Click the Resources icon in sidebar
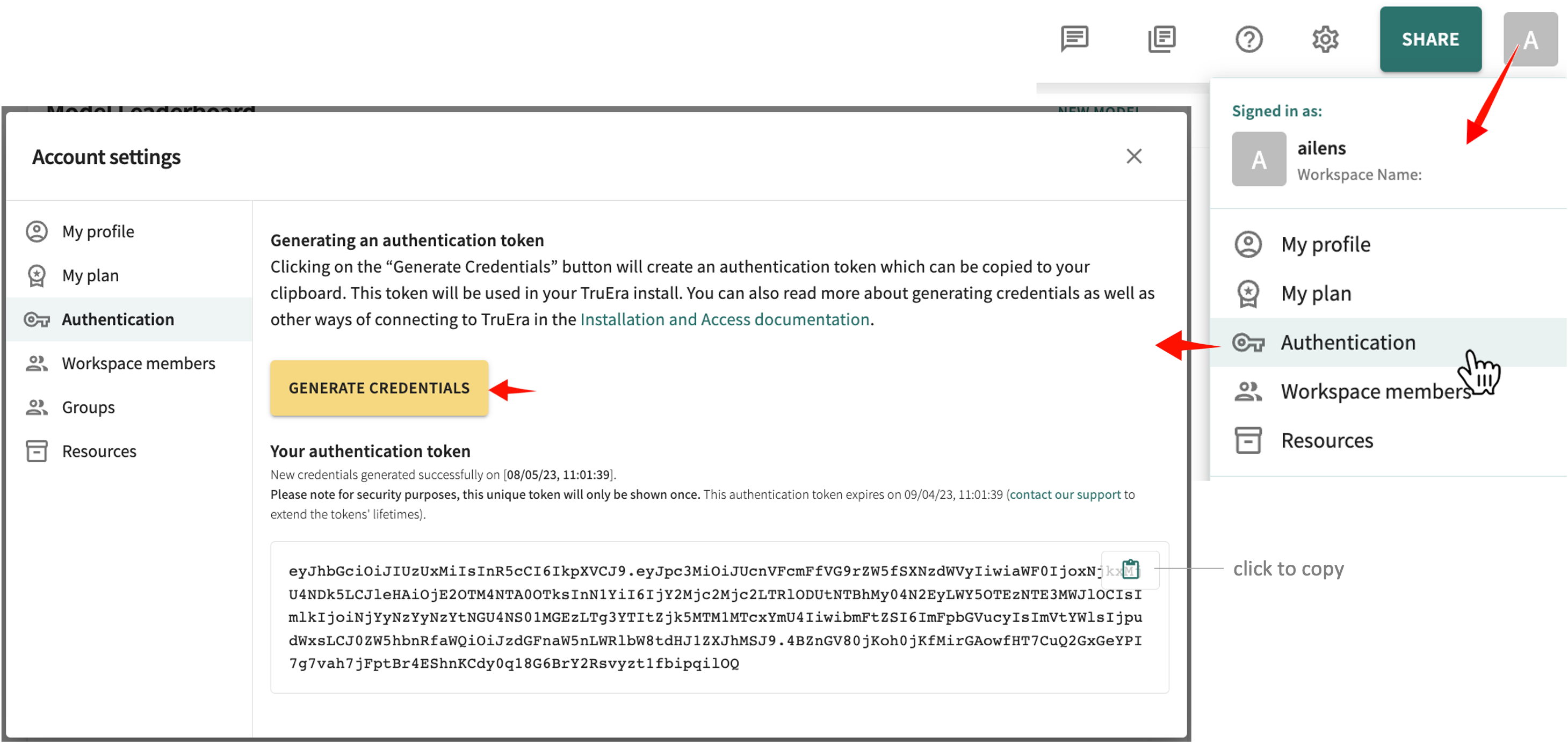This screenshot has height=743, width=1568. [38, 450]
